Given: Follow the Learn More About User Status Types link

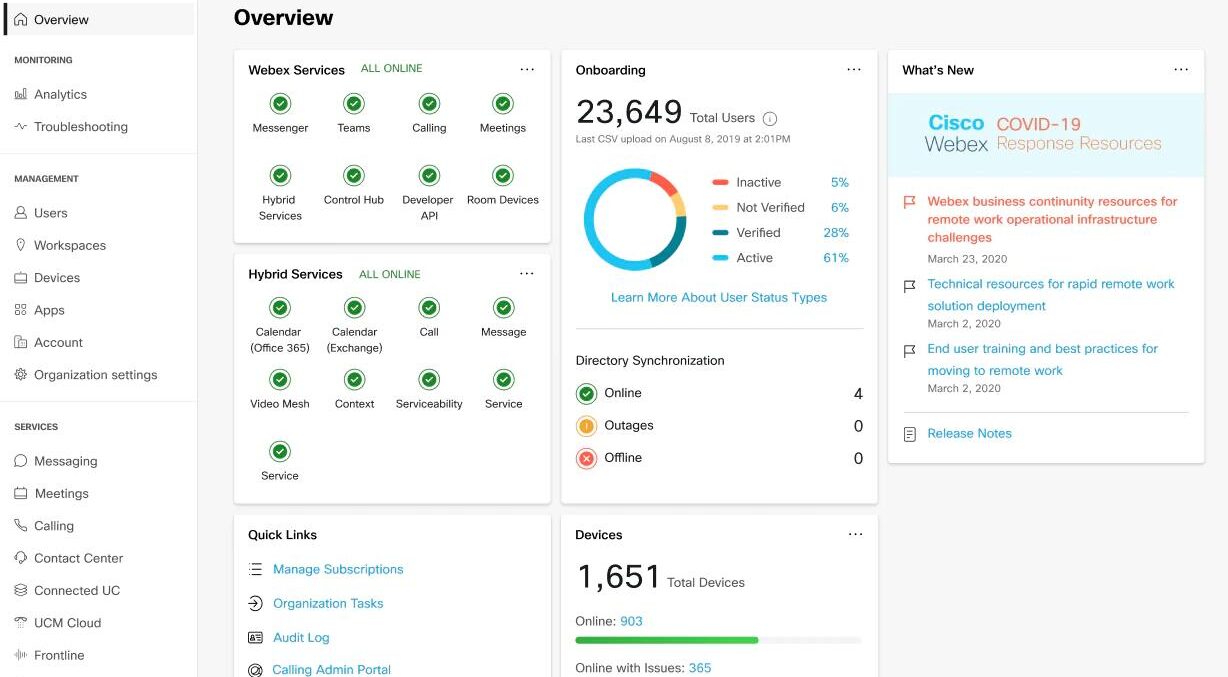Looking at the screenshot, I should (x=719, y=297).
